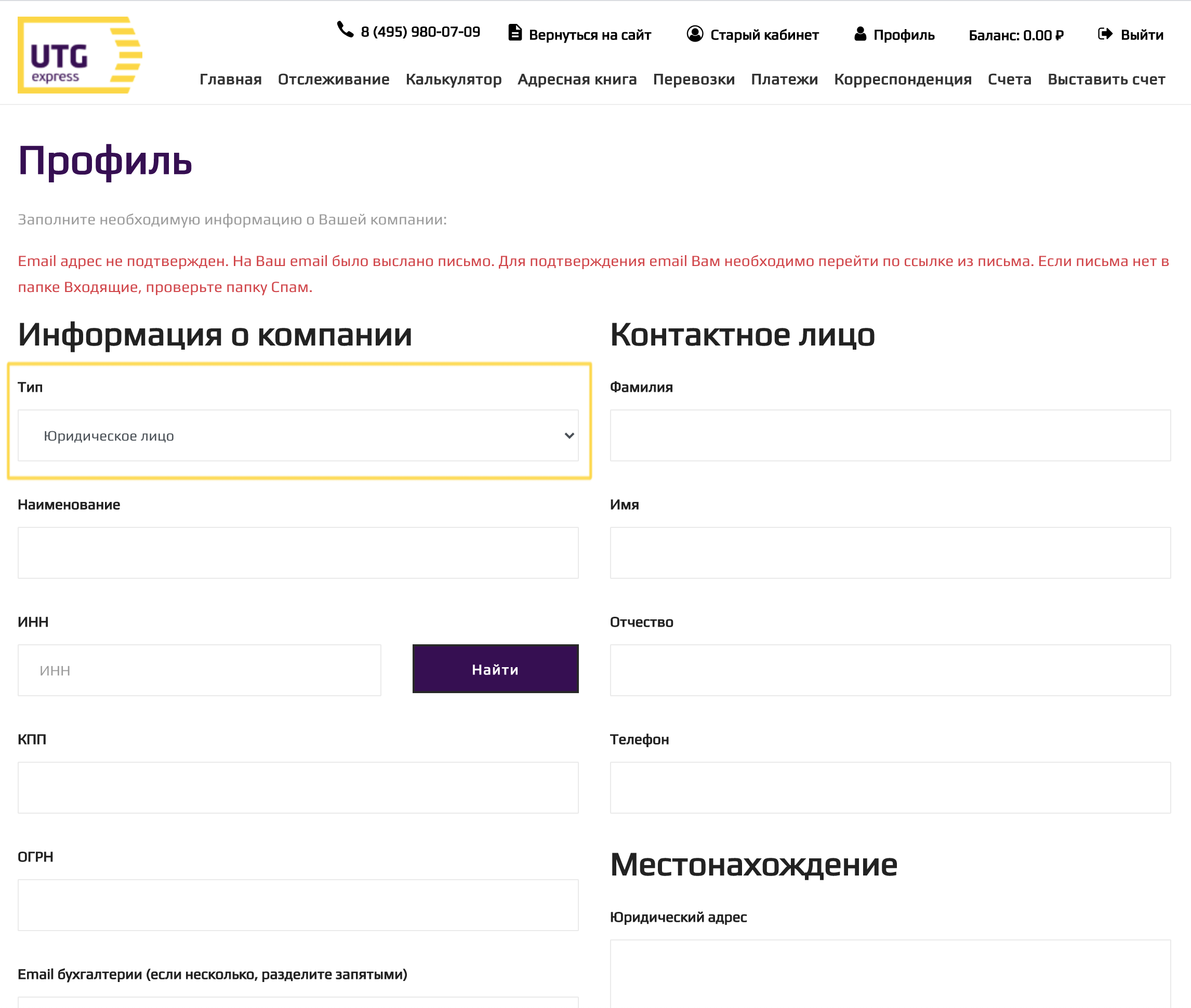Follow the Вернуться на сайт link
Image resolution: width=1191 pixels, height=1008 pixels.
pyautogui.click(x=590, y=35)
